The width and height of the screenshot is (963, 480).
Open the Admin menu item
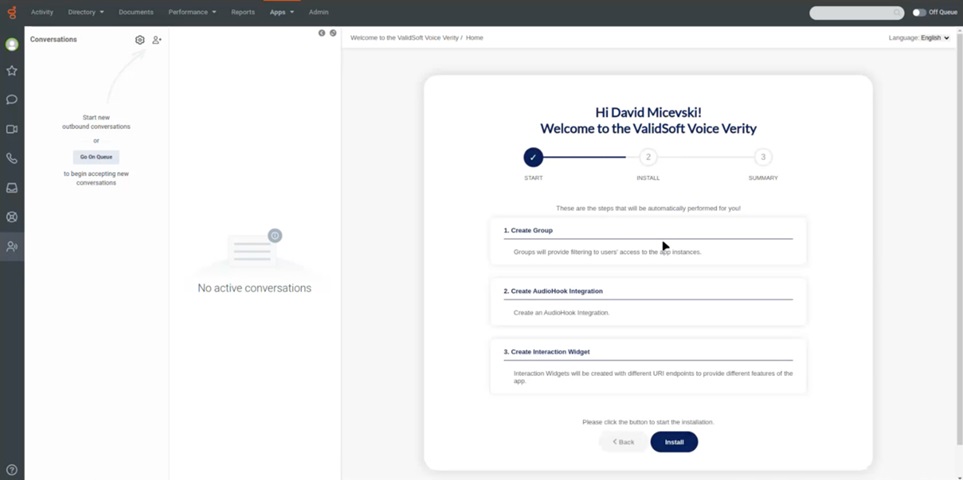pyautogui.click(x=318, y=12)
